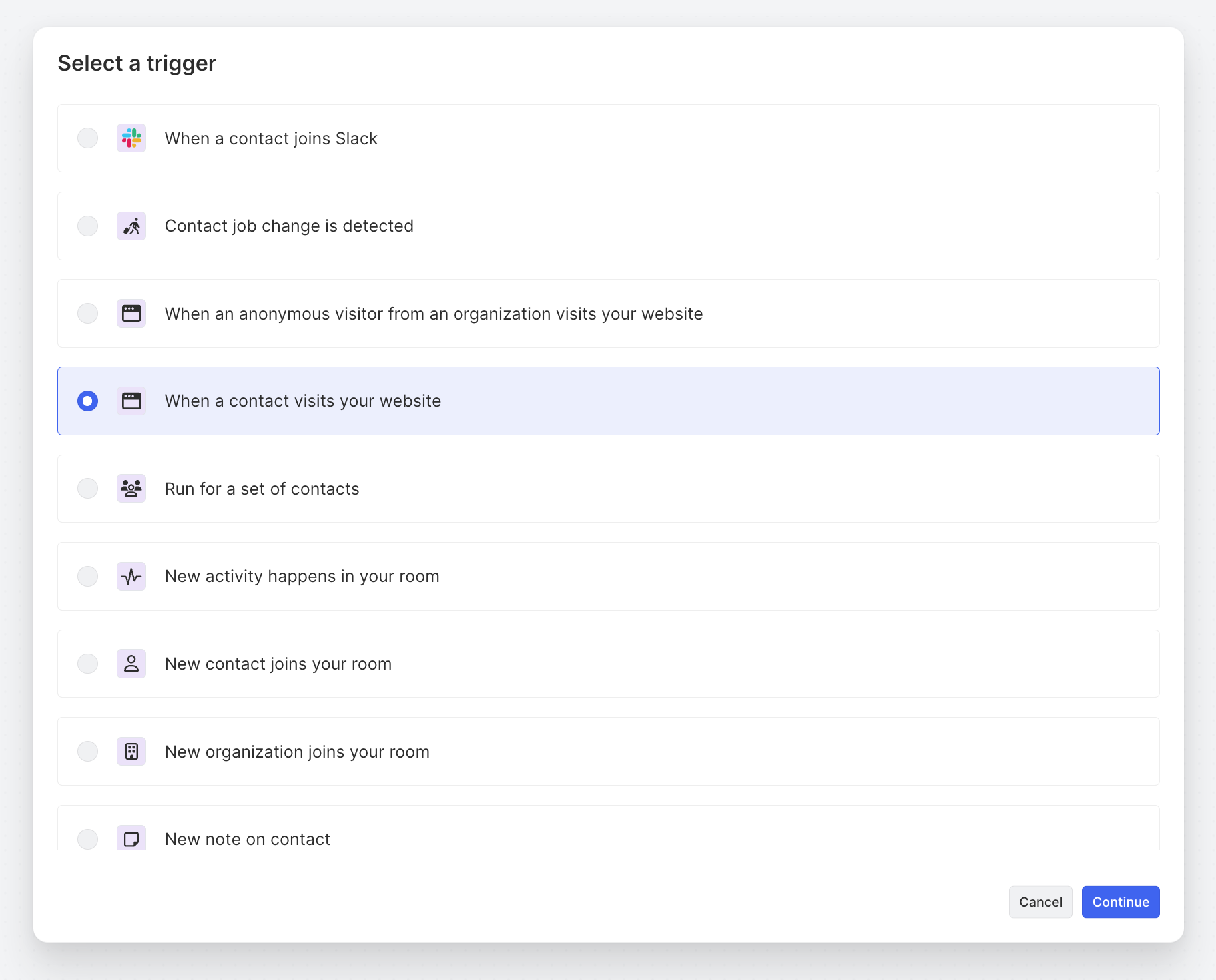Click 'When a contact visits your website' option row

(x=608, y=401)
